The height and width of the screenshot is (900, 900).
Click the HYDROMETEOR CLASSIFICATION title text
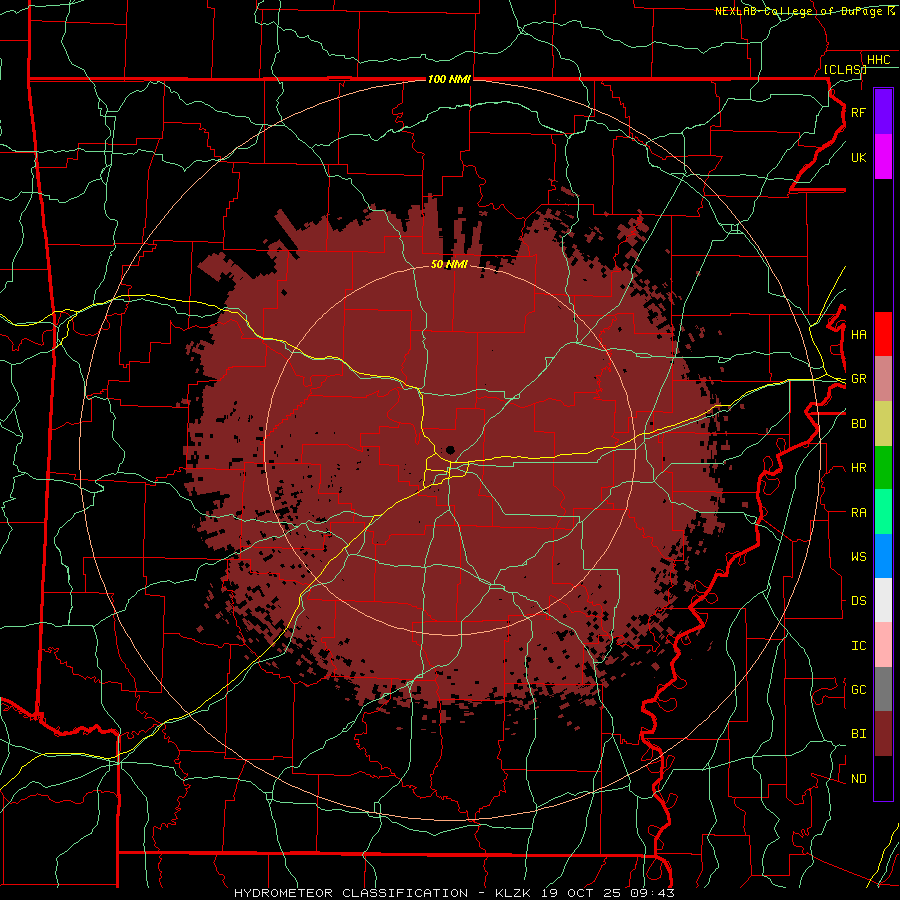pos(351,893)
